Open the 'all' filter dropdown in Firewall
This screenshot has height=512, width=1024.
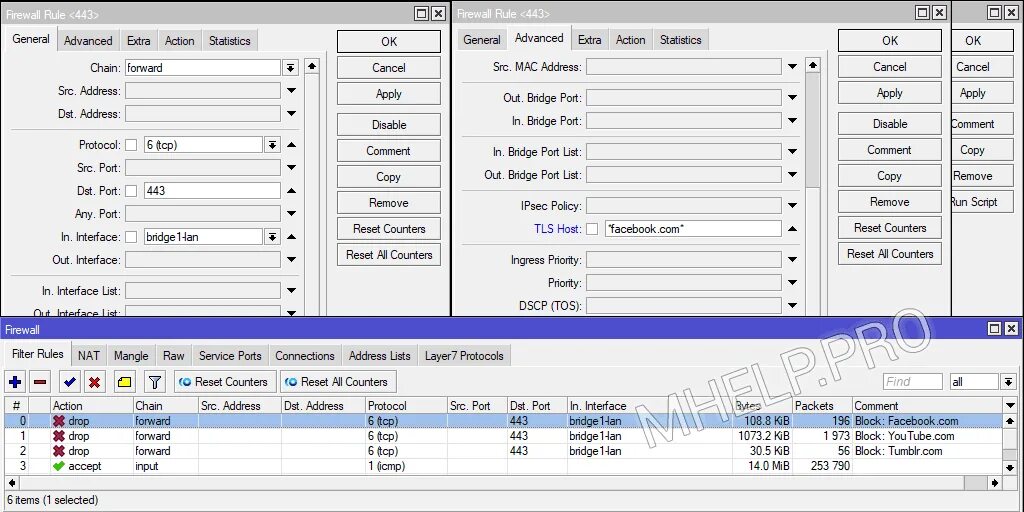[1008, 382]
